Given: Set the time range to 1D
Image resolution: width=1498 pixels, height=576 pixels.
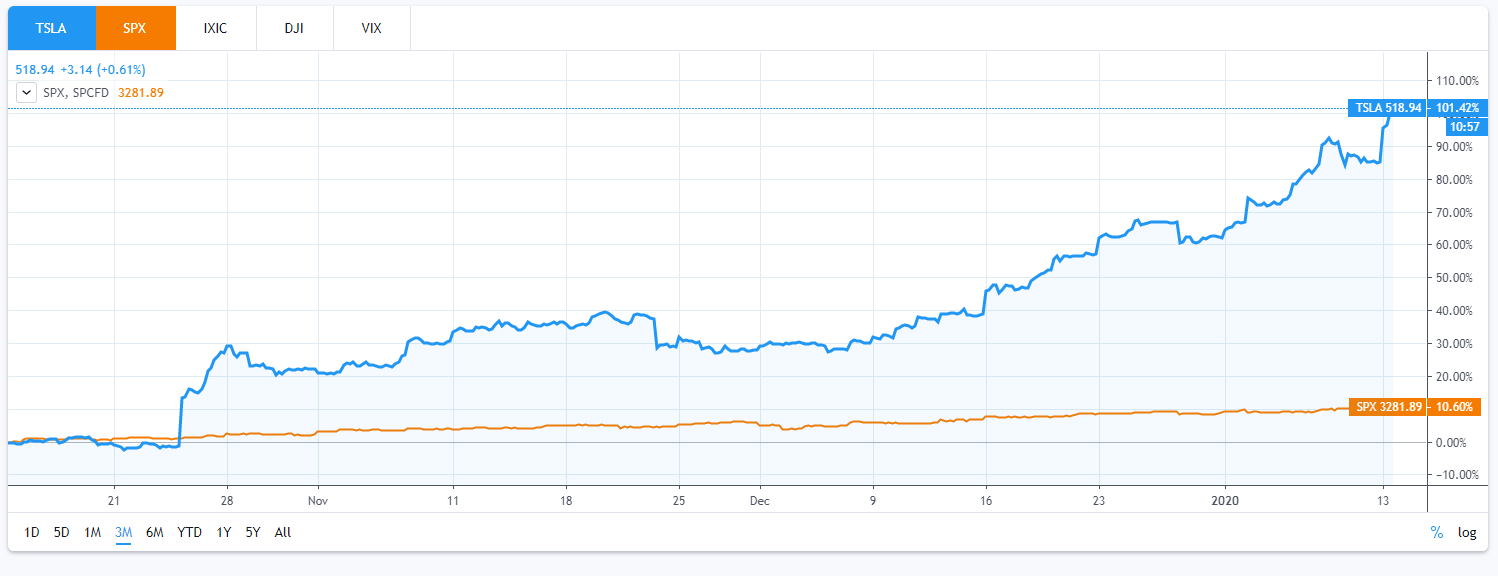Looking at the screenshot, I should 32,532.
